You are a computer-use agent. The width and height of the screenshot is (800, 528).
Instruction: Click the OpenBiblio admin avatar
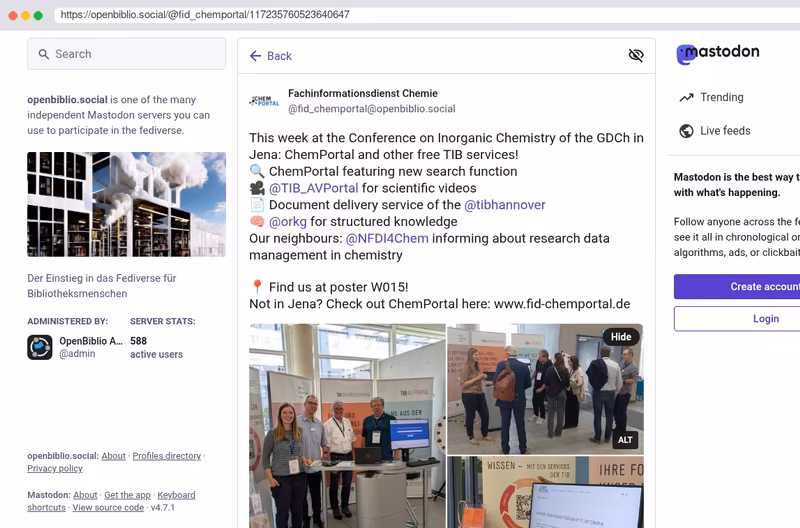point(40,347)
